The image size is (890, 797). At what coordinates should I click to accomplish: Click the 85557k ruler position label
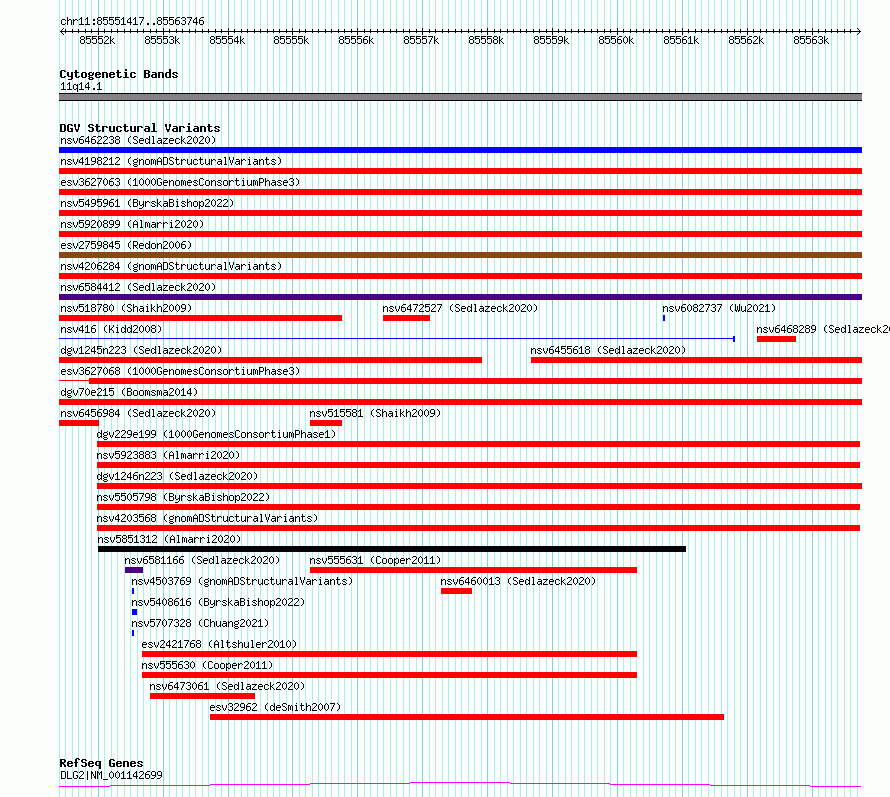(421, 41)
